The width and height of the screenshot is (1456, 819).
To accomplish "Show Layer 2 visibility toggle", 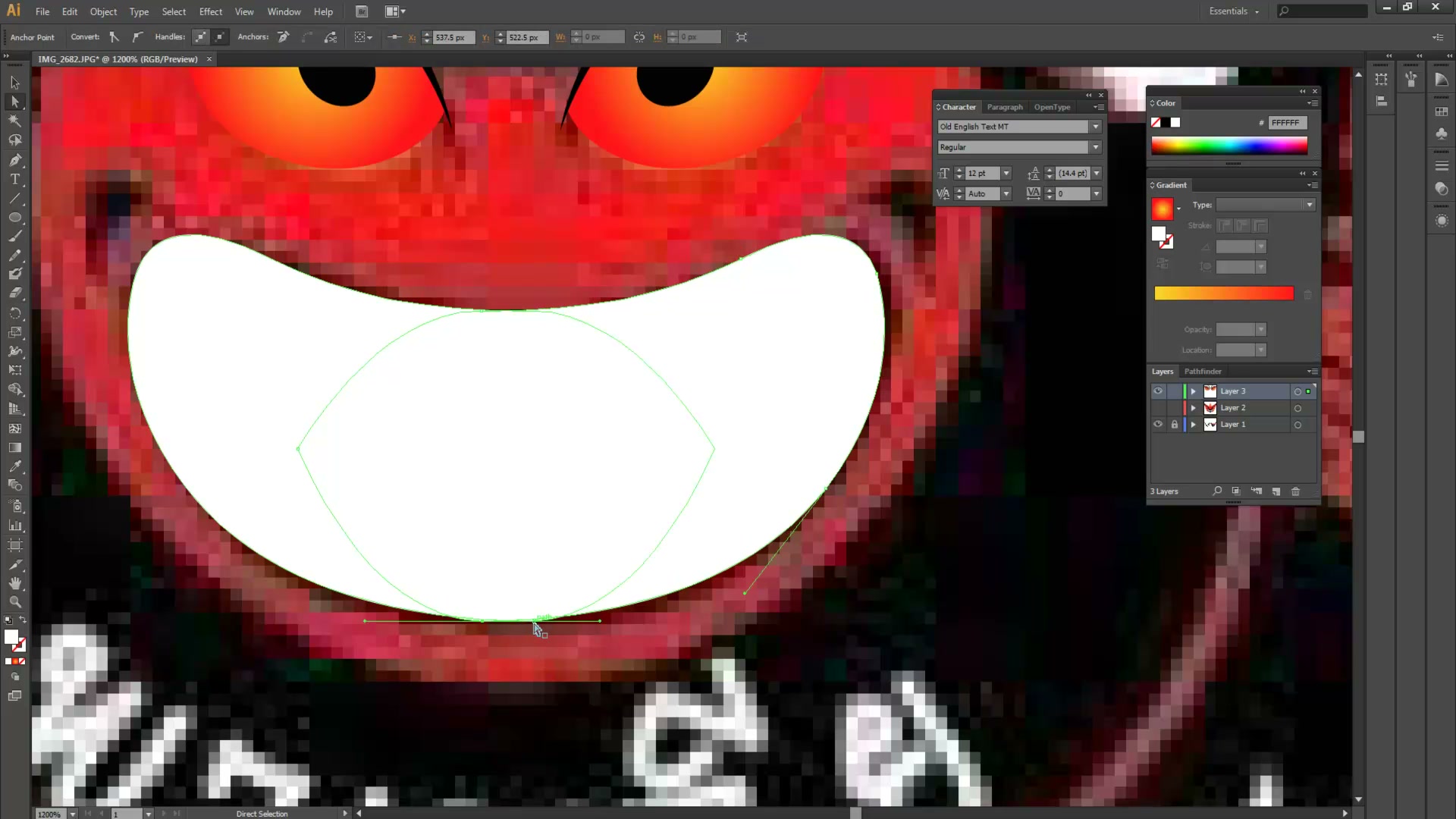I will click(1158, 408).
